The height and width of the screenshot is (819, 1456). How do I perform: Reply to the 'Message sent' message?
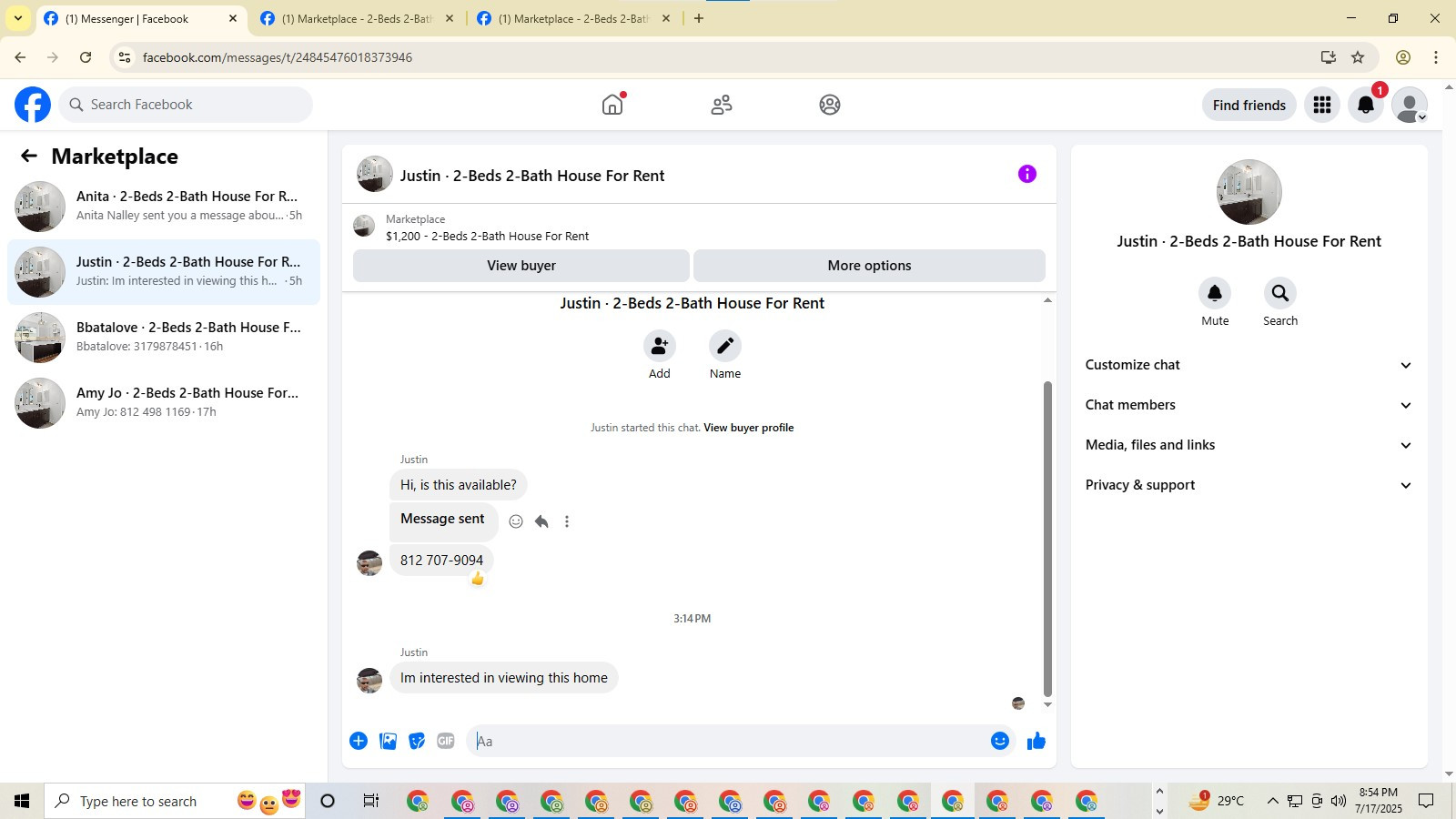541,521
